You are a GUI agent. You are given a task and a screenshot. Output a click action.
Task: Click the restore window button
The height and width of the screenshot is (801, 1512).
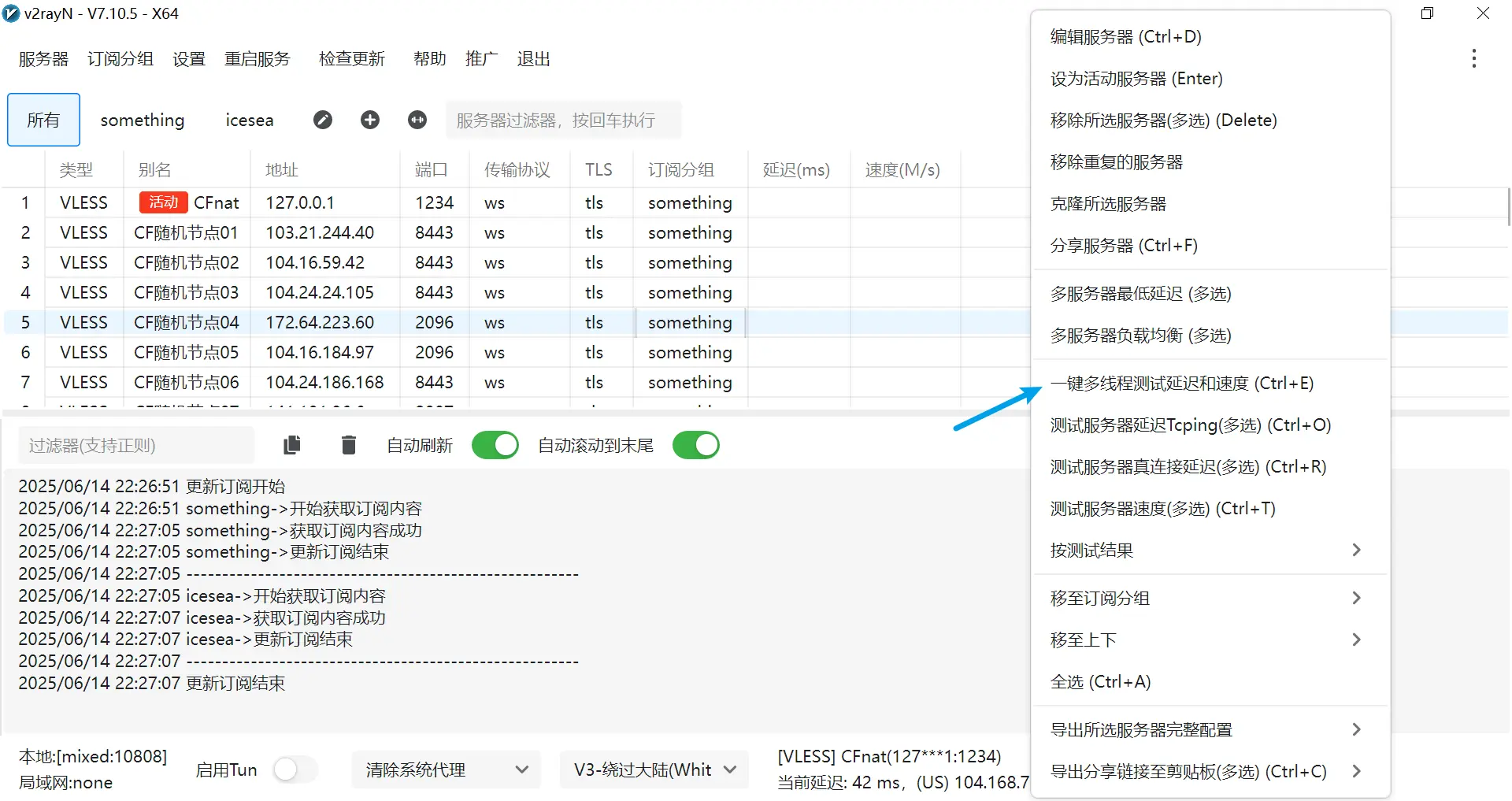tap(1427, 13)
